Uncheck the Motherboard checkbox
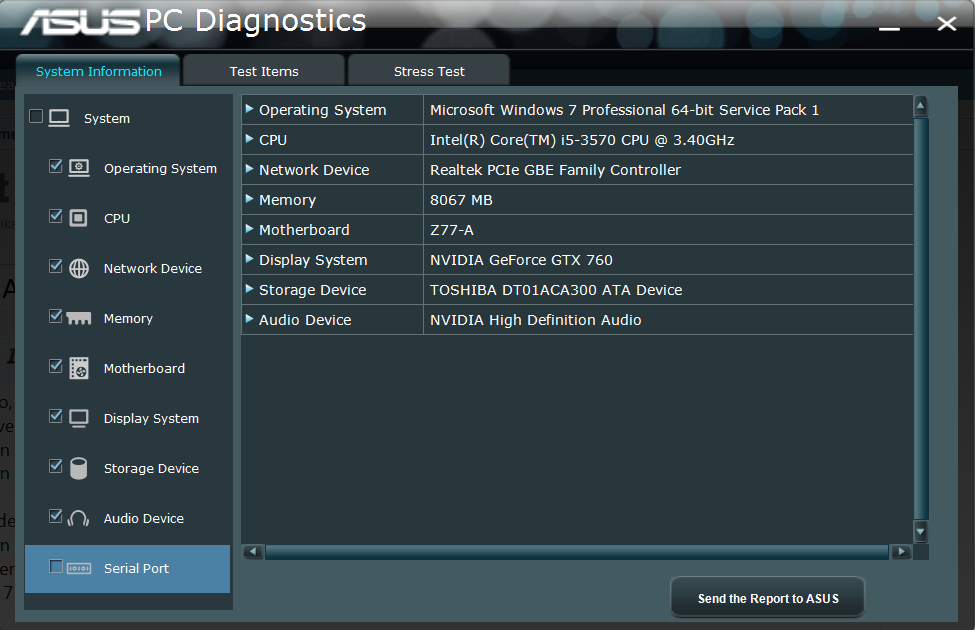 coord(56,366)
